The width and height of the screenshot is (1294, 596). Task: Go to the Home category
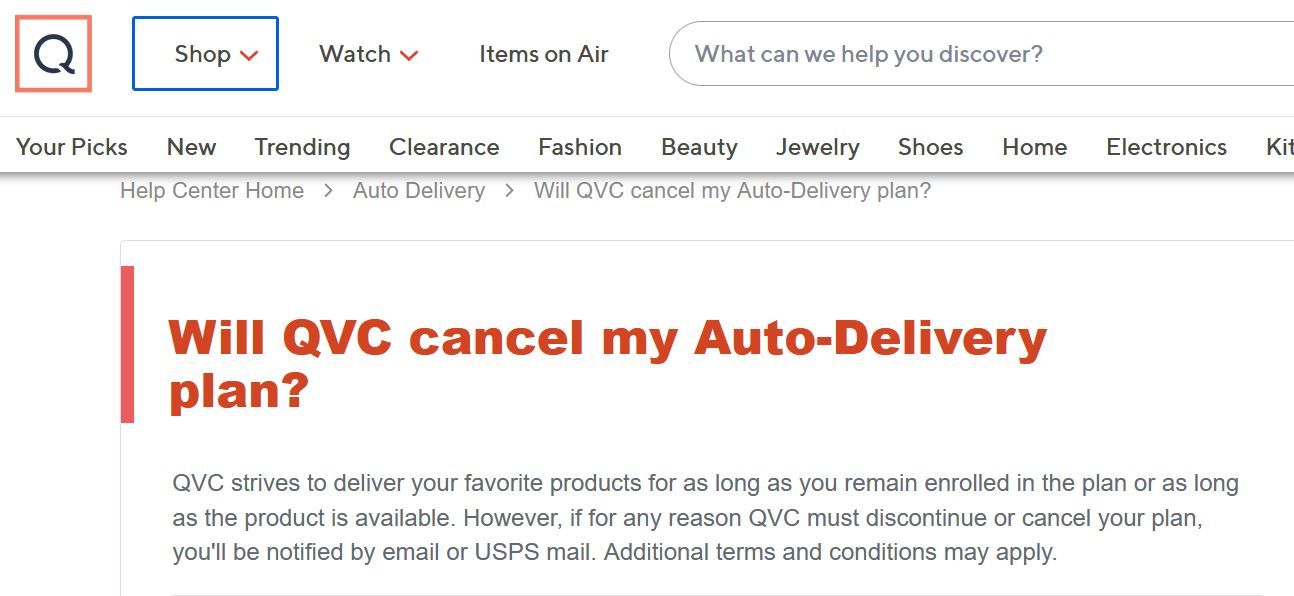1033,146
